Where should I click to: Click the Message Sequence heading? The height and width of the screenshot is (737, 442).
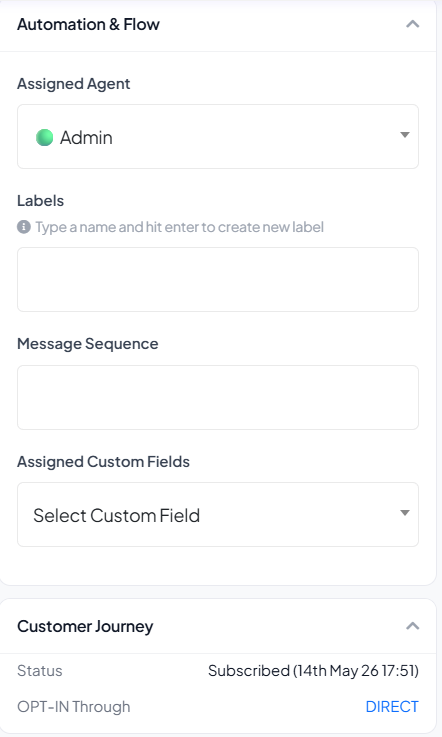point(87,344)
